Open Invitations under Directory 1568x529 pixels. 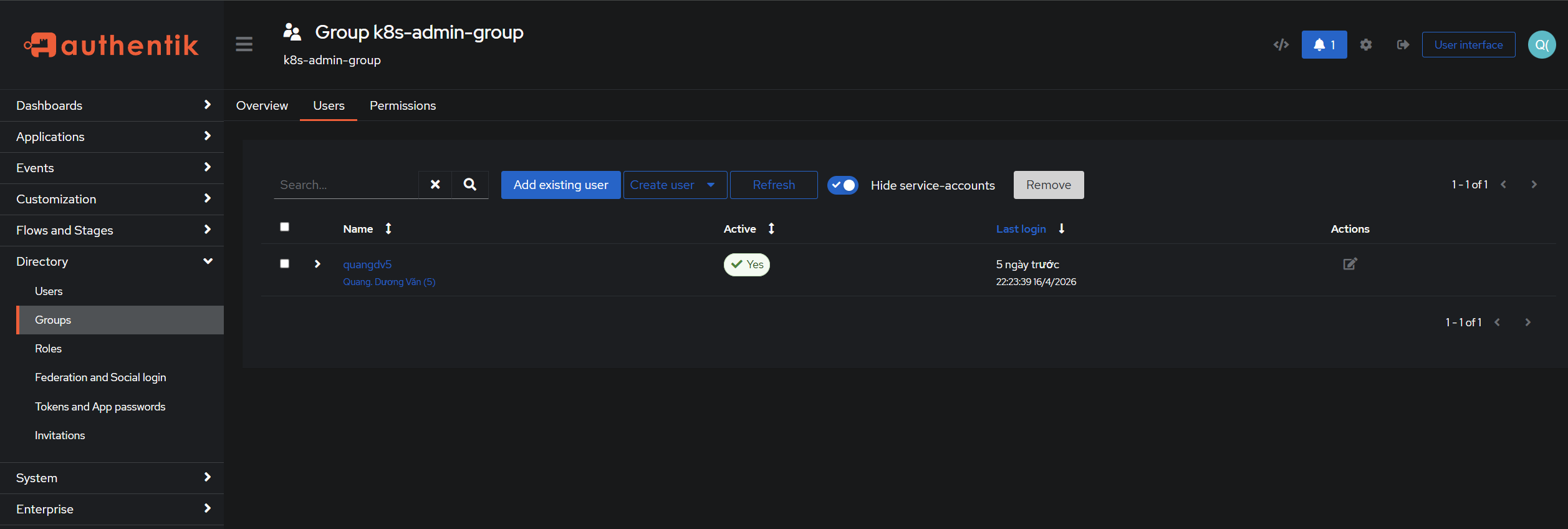pyautogui.click(x=120, y=435)
